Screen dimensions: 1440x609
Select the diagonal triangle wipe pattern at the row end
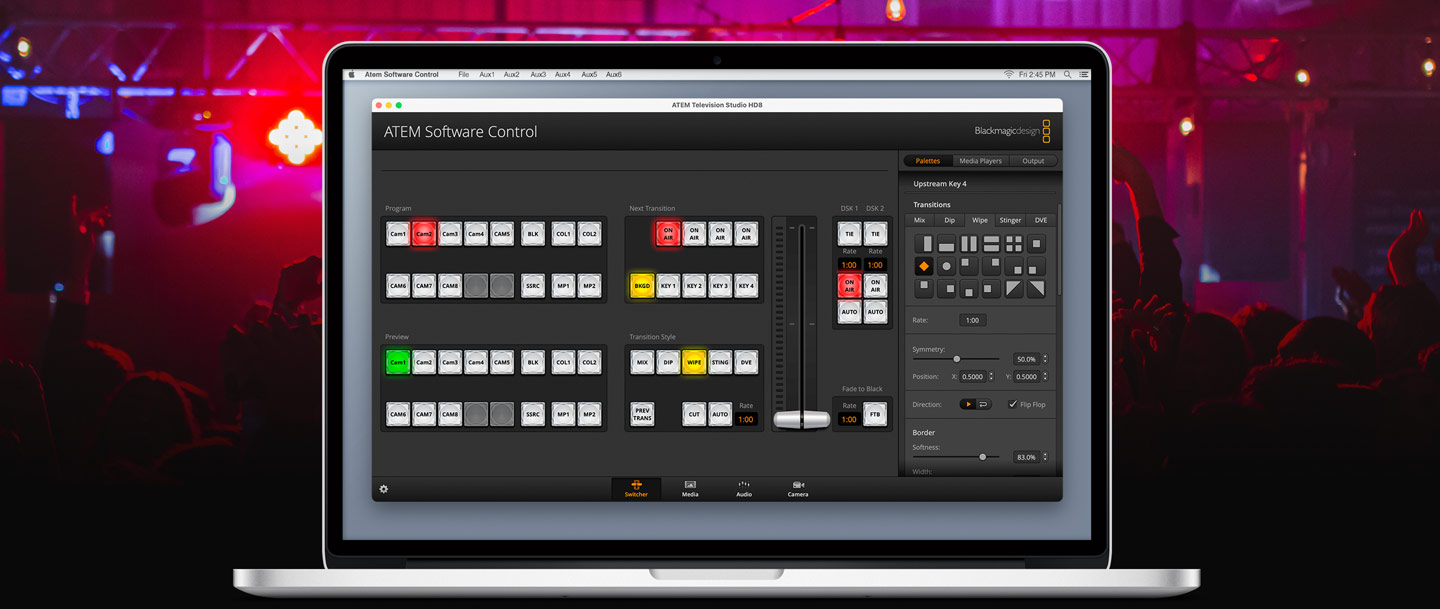click(1036, 288)
